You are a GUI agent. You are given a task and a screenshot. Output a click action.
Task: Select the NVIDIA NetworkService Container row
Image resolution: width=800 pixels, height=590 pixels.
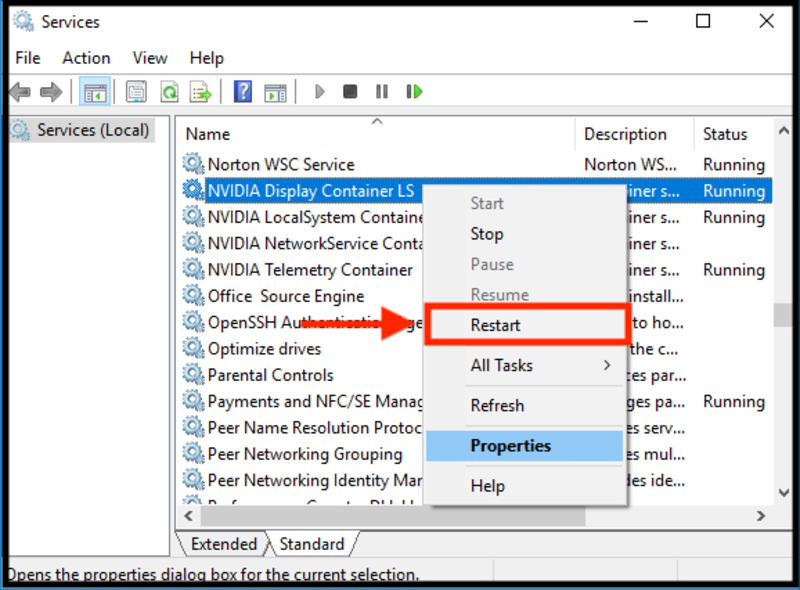[477, 243]
